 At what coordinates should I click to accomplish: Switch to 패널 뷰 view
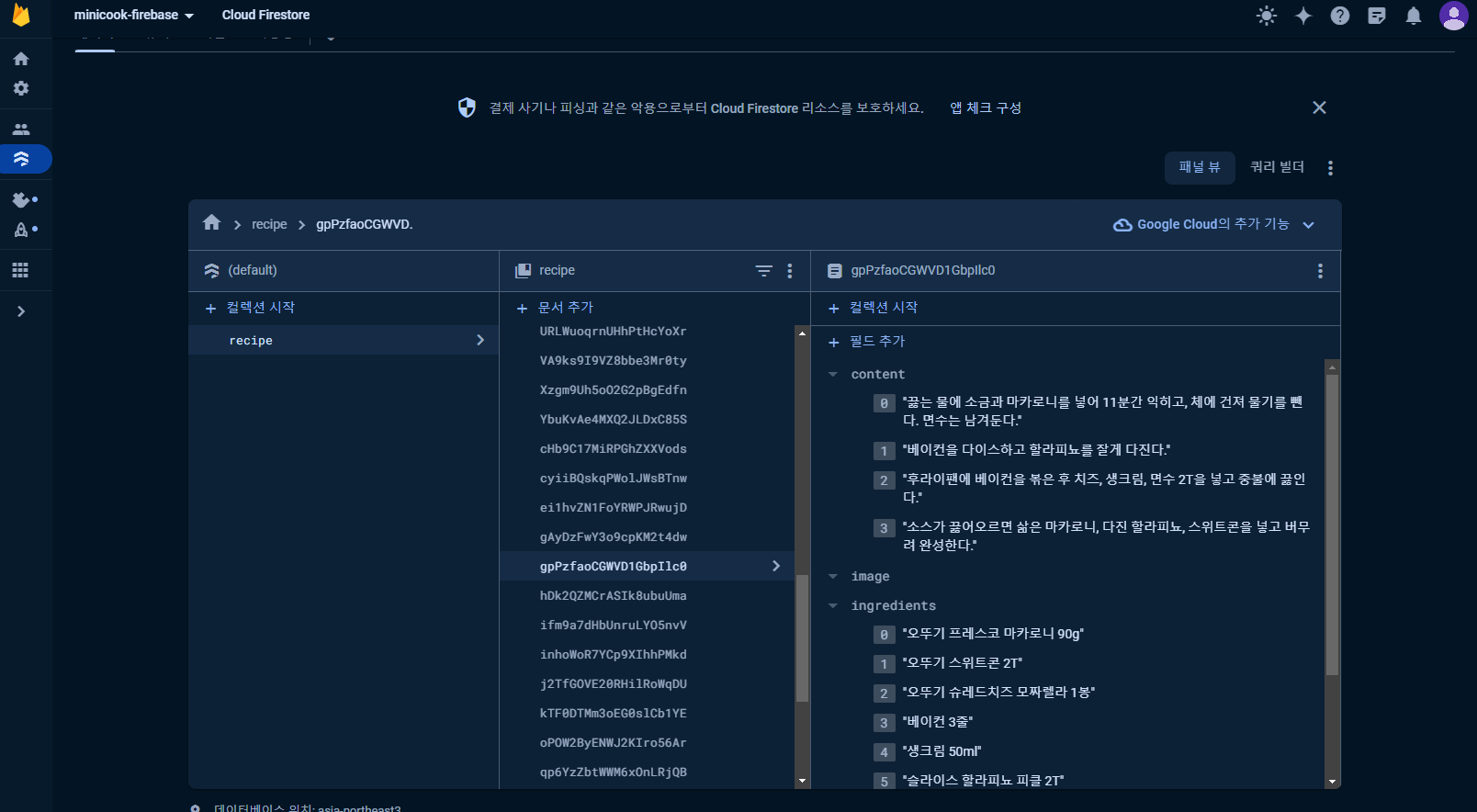tap(1200, 167)
